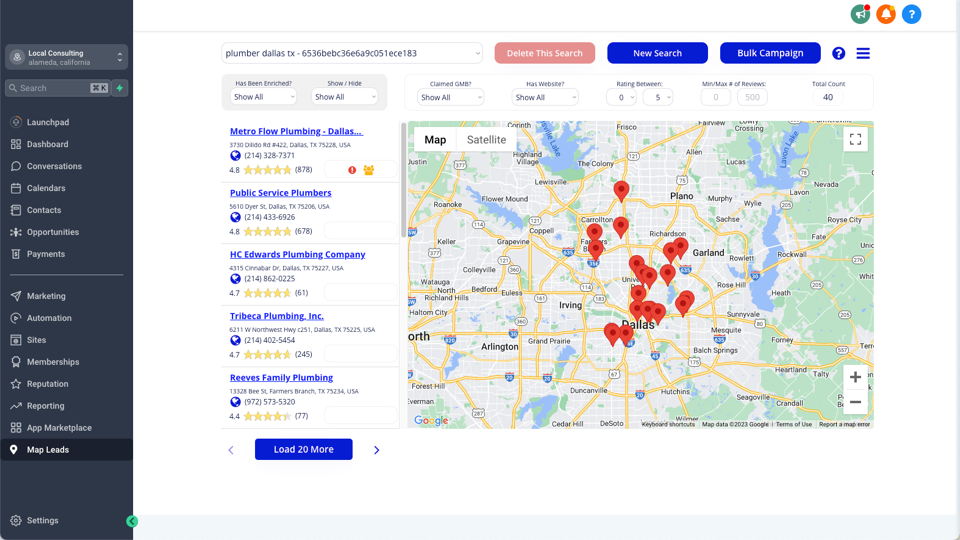Click the quick actions lightning bolt
Image resolution: width=960 pixels, height=540 pixels.
pyautogui.click(x=120, y=88)
